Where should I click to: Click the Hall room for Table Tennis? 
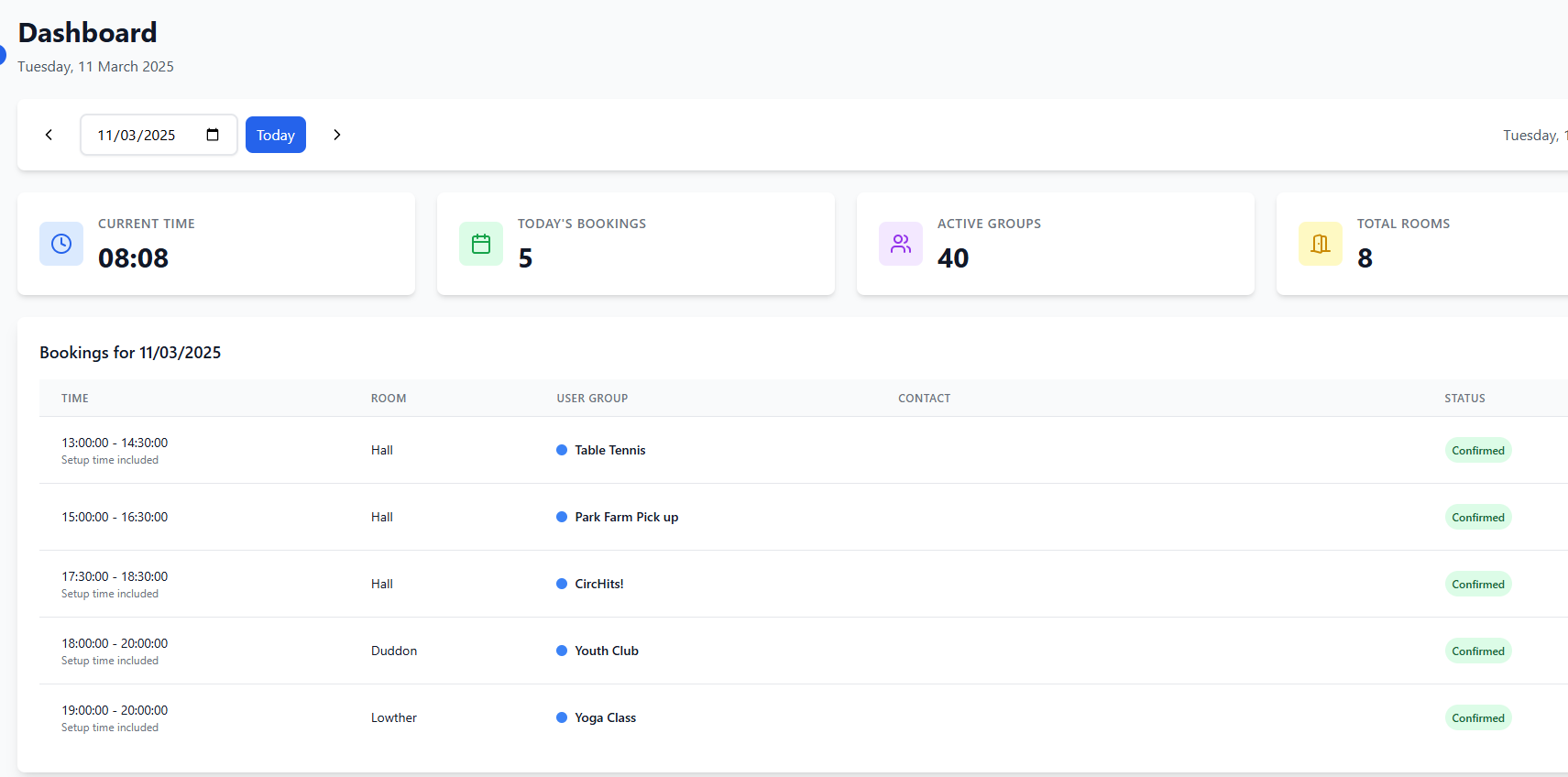click(382, 450)
